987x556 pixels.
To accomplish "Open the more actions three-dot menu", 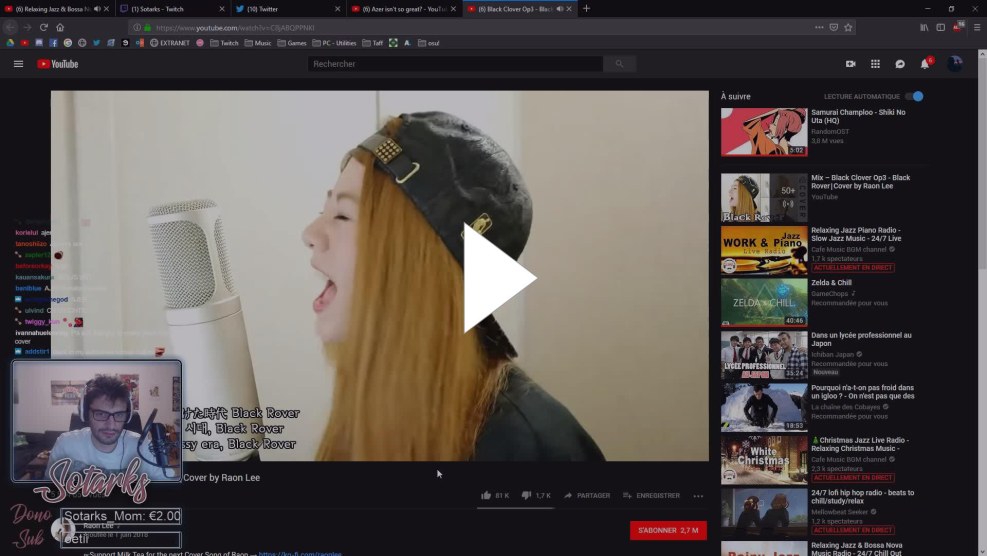I will 698,495.
